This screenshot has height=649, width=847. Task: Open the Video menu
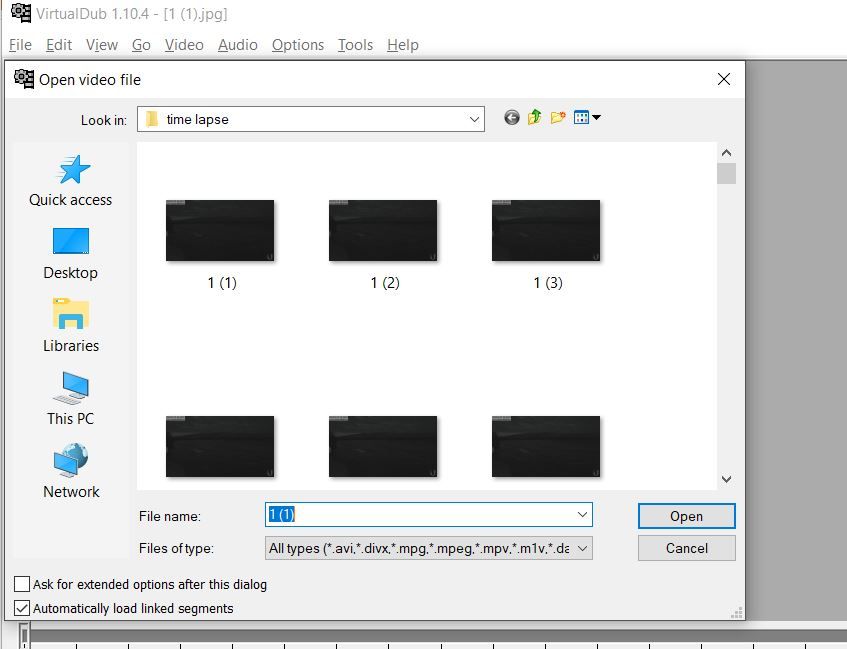[x=184, y=45]
